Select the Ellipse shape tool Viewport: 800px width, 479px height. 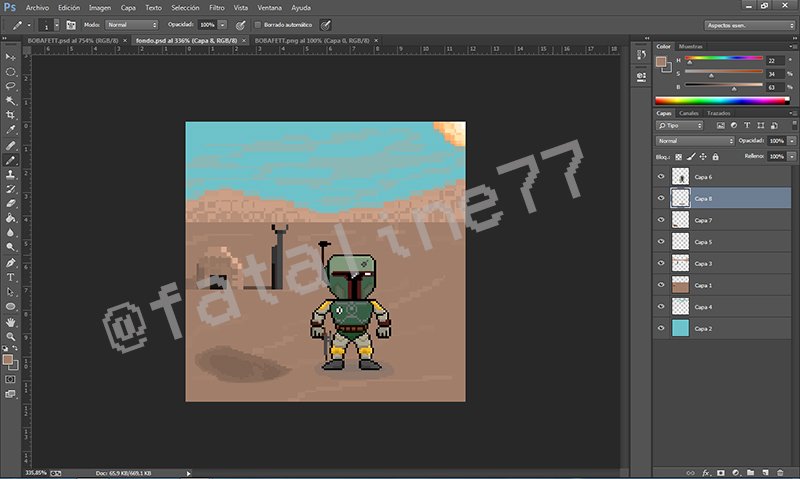pos(10,307)
